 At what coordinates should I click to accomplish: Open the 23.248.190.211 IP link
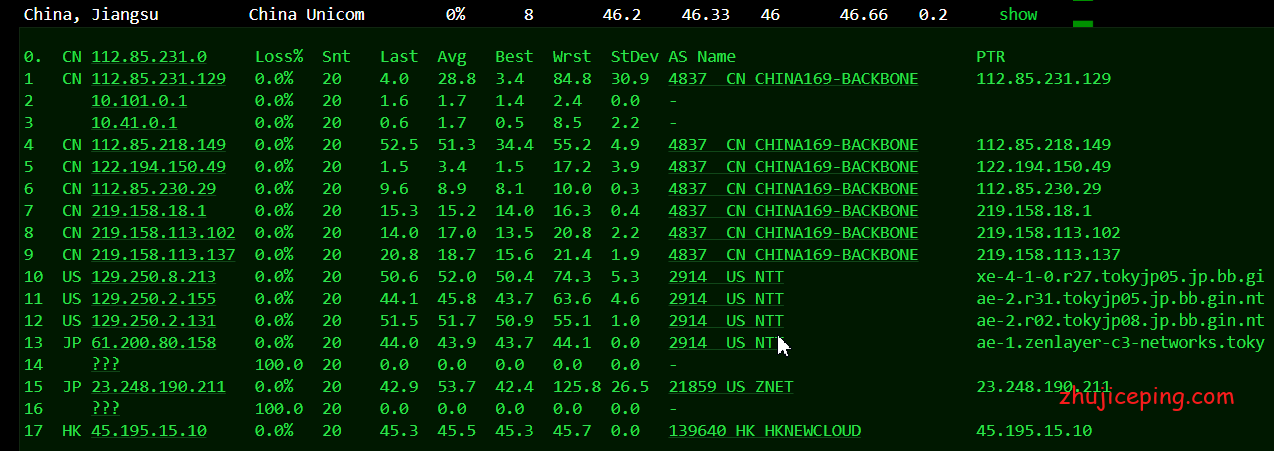tap(158, 387)
